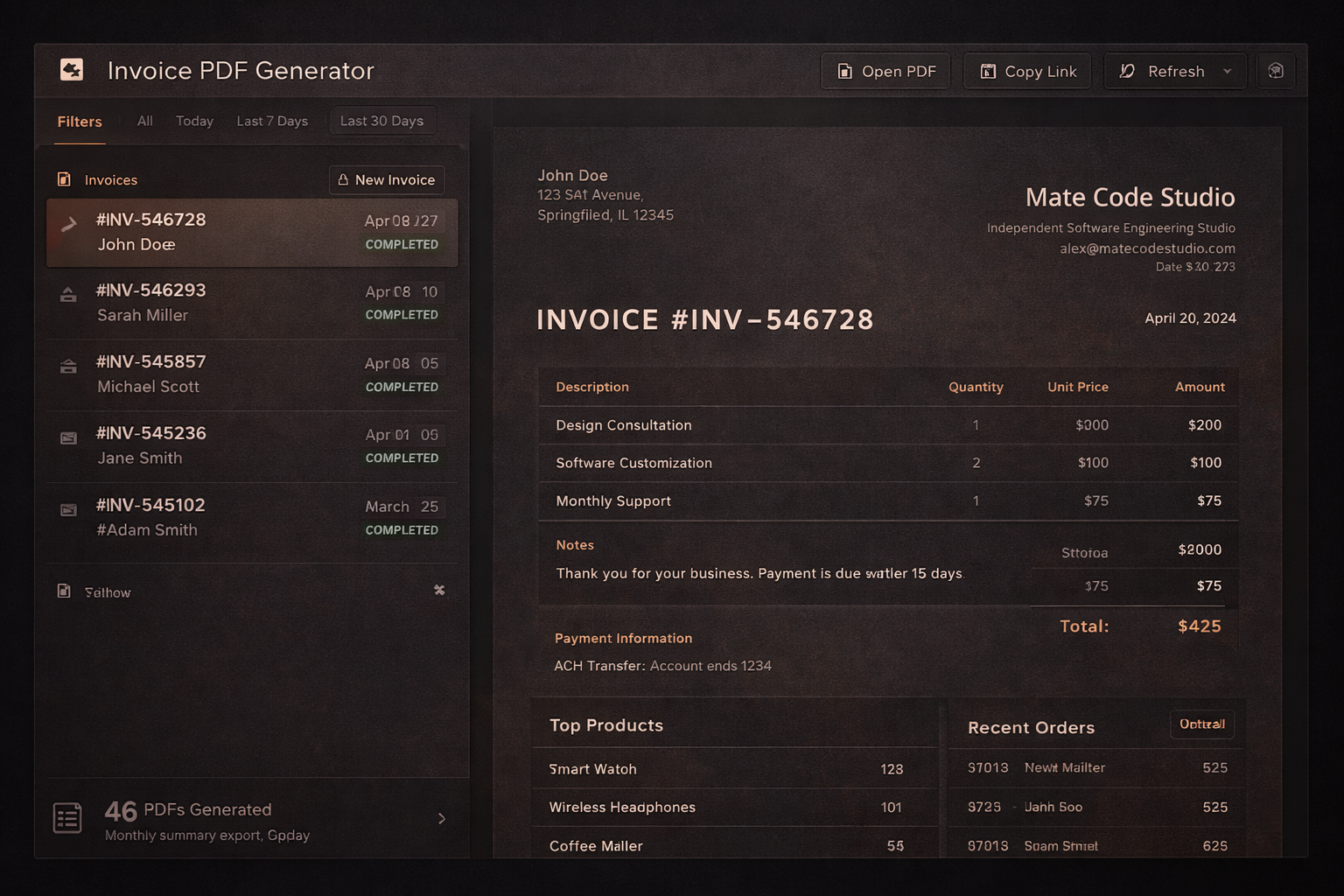Click the Invoice PDF Generator app logo icon

72,69
